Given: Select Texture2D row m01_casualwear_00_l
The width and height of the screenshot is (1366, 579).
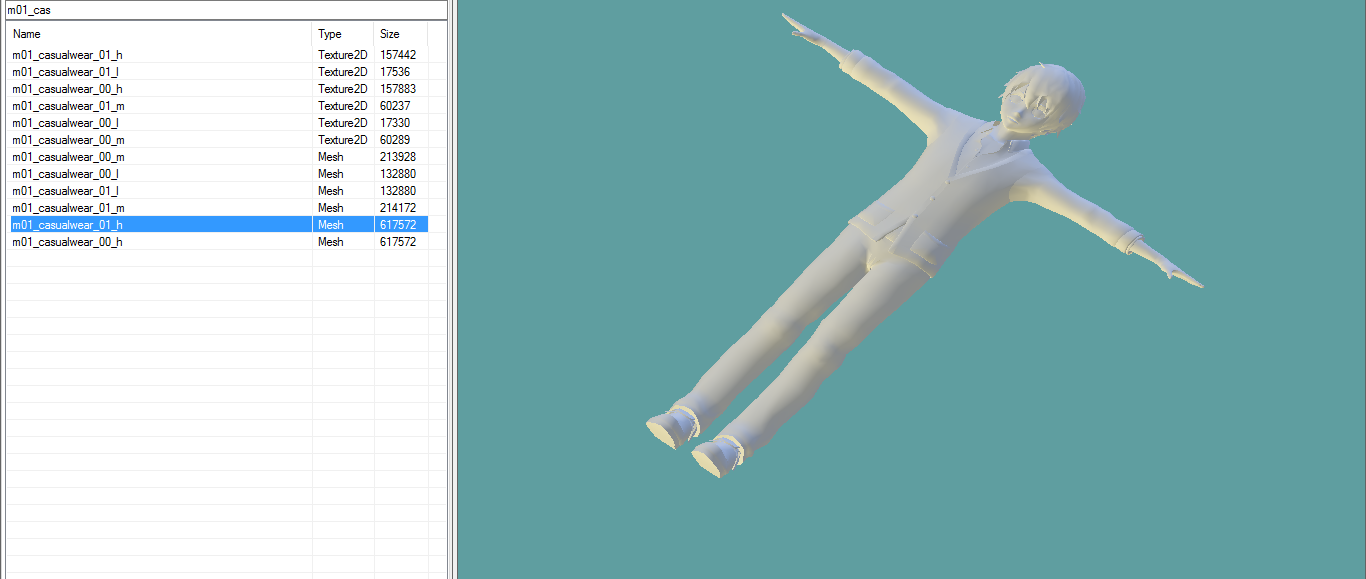Looking at the screenshot, I should tap(219, 123).
